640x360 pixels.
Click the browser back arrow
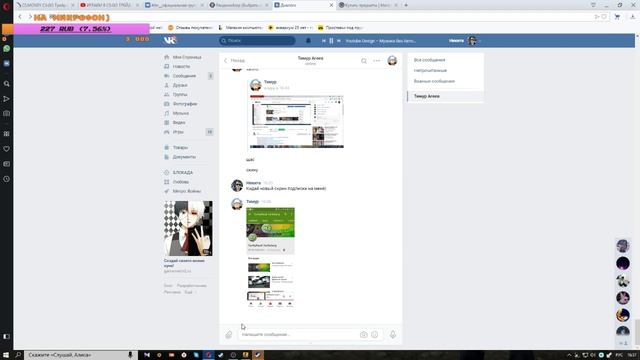(x=20, y=17)
